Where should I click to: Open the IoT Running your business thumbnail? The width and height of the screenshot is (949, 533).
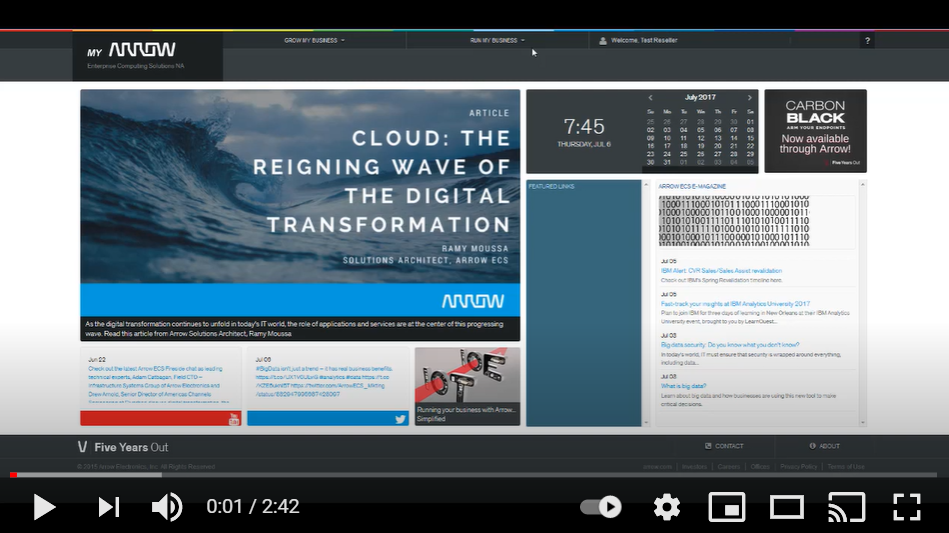[x=467, y=386]
